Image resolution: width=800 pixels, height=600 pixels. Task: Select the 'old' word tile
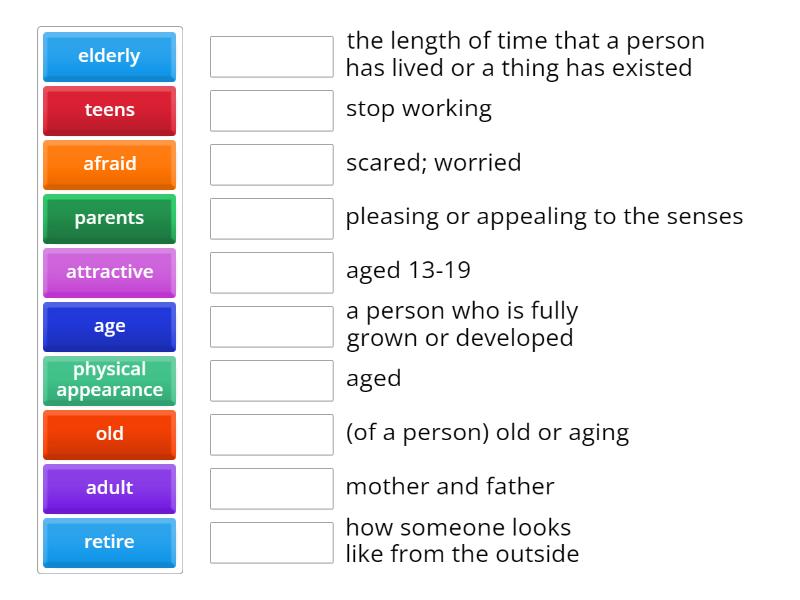click(109, 434)
